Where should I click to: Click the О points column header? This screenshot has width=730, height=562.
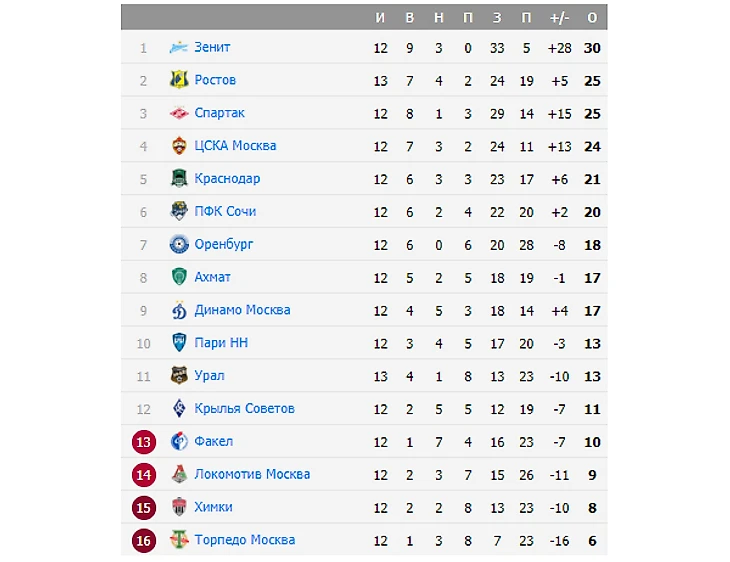592,18
